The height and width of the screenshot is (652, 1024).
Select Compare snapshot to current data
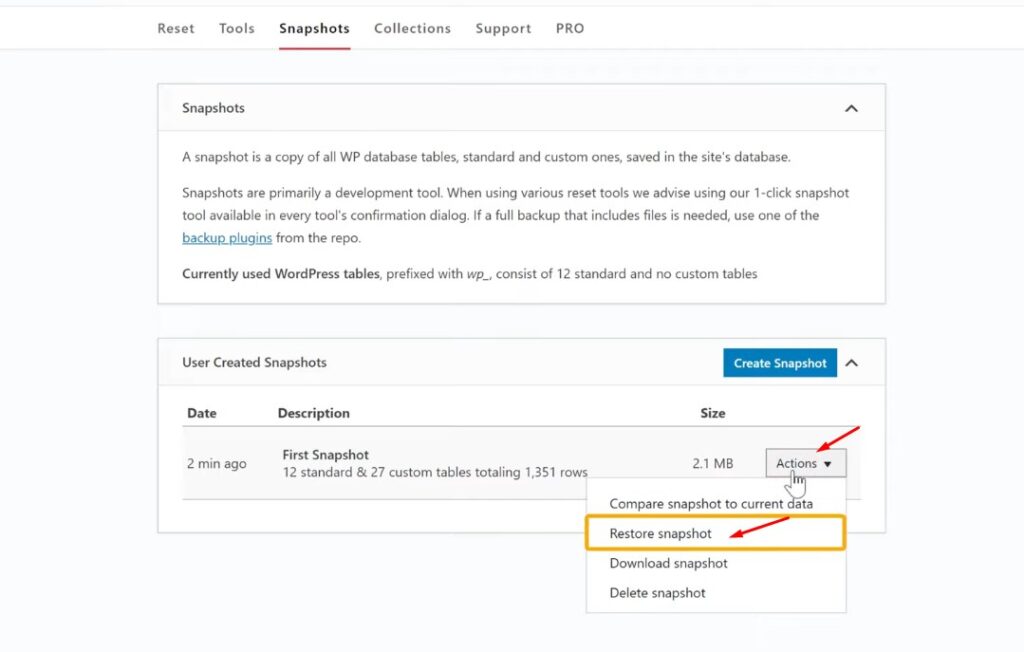712,503
